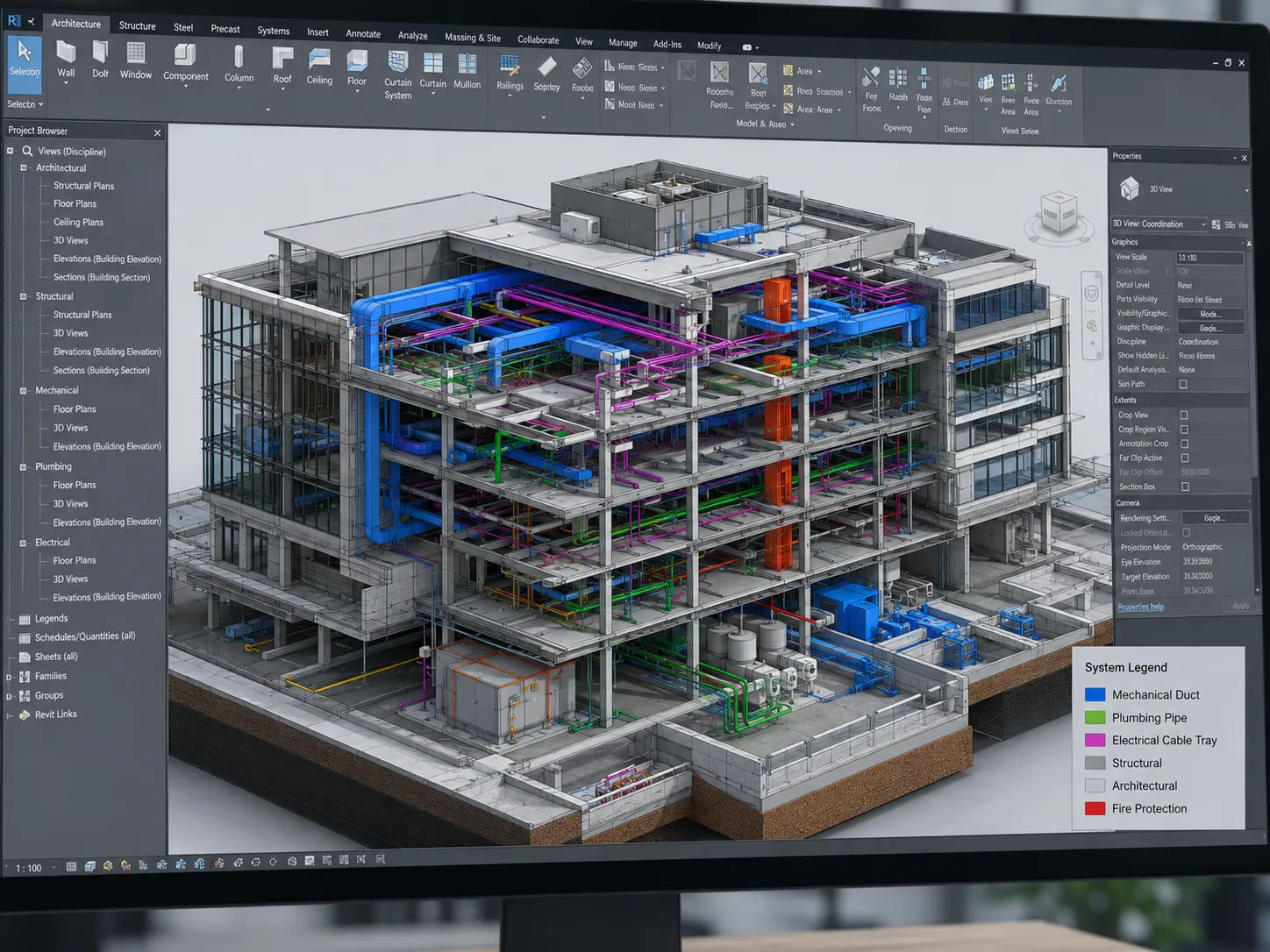The width and height of the screenshot is (1270, 952).
Task: Open the Legends node icon
Action: click(25, 619)
